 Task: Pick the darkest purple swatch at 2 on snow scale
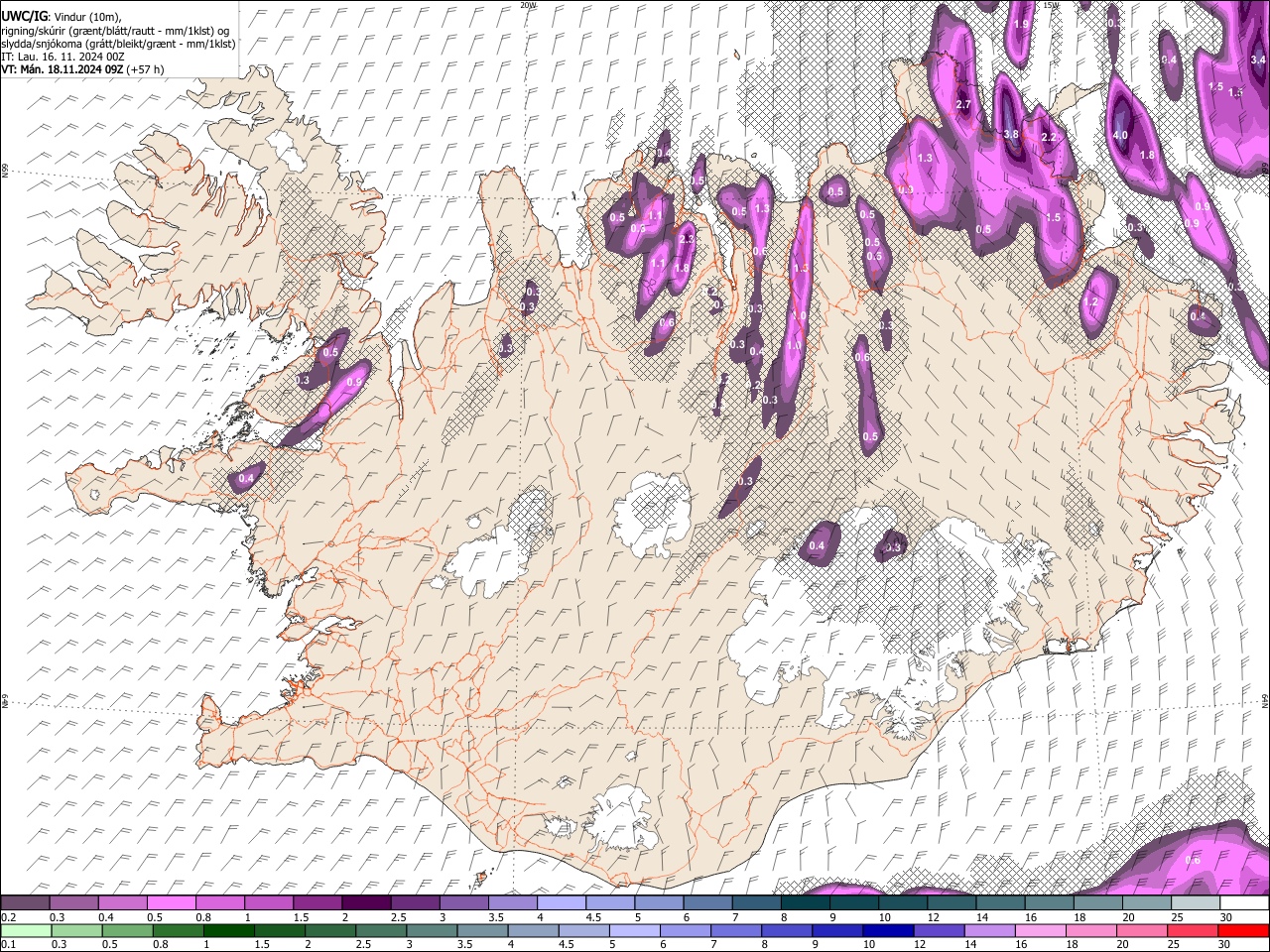[365, 903]
